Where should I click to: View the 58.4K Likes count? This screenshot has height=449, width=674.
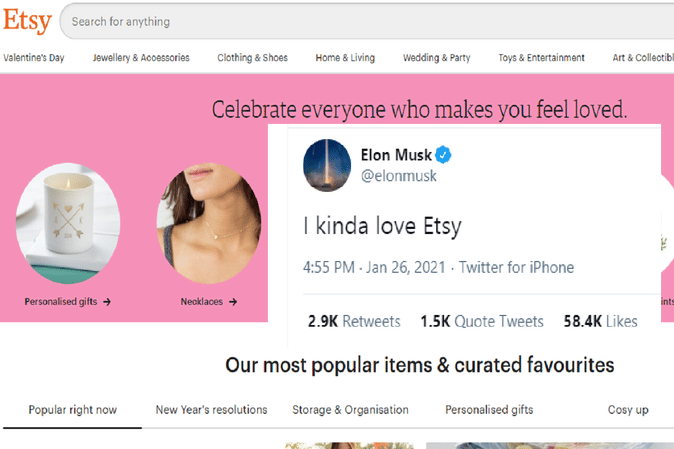tap(600, 321)
